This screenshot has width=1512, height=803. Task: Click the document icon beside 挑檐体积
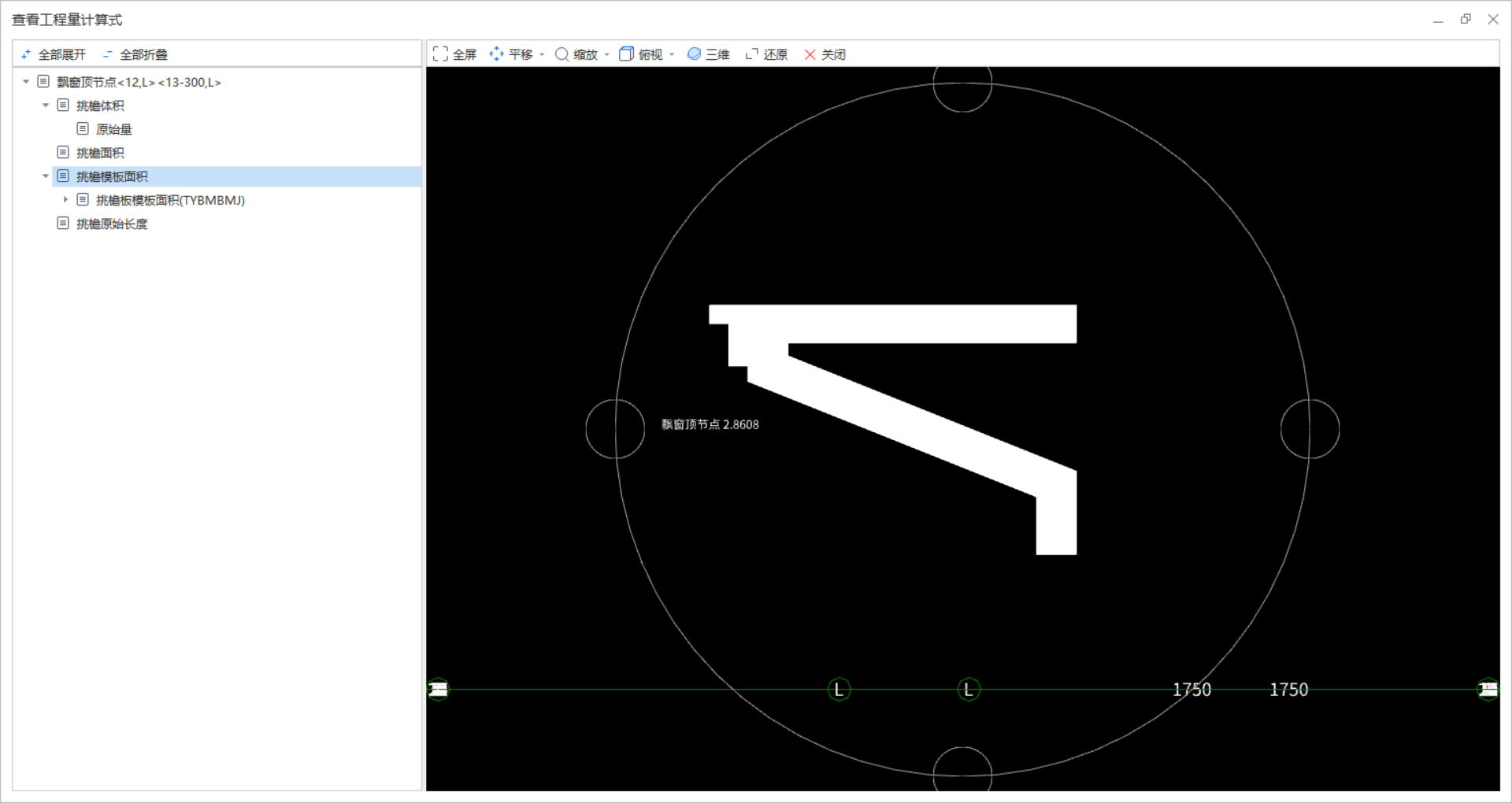pyautogui.click(x=63, y=105)
